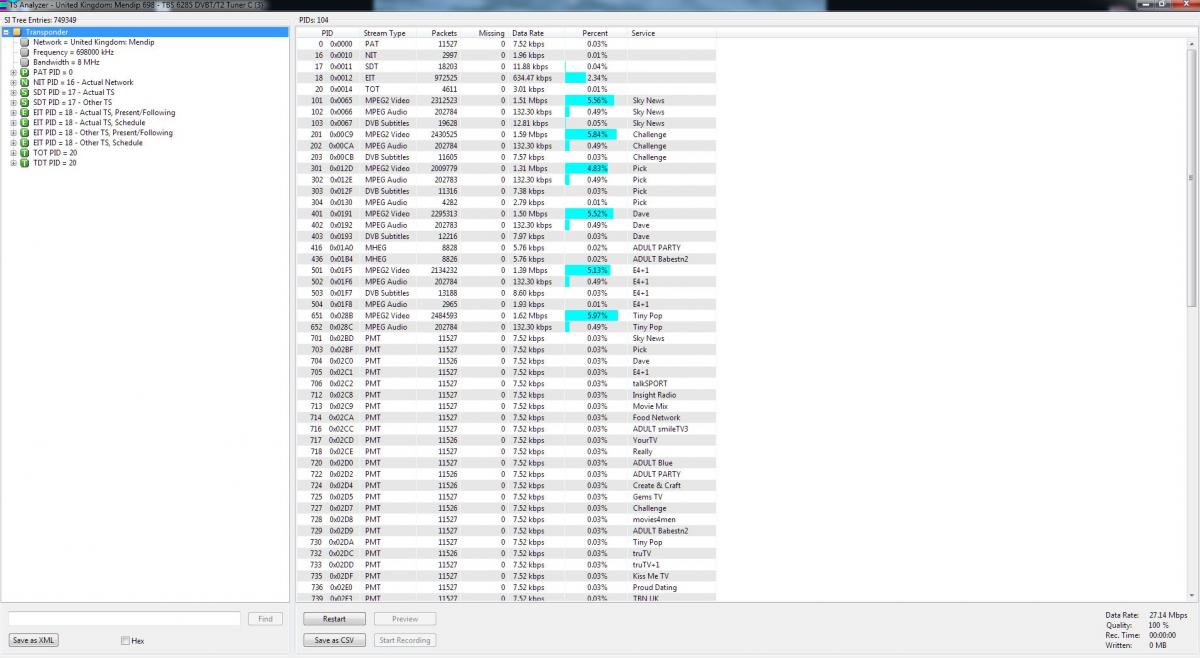This screenshot has width=1200, height=658.
Task: Click the green T icon of TDT PID = 20
Action: pyautogui.click(x=25, y=162)
